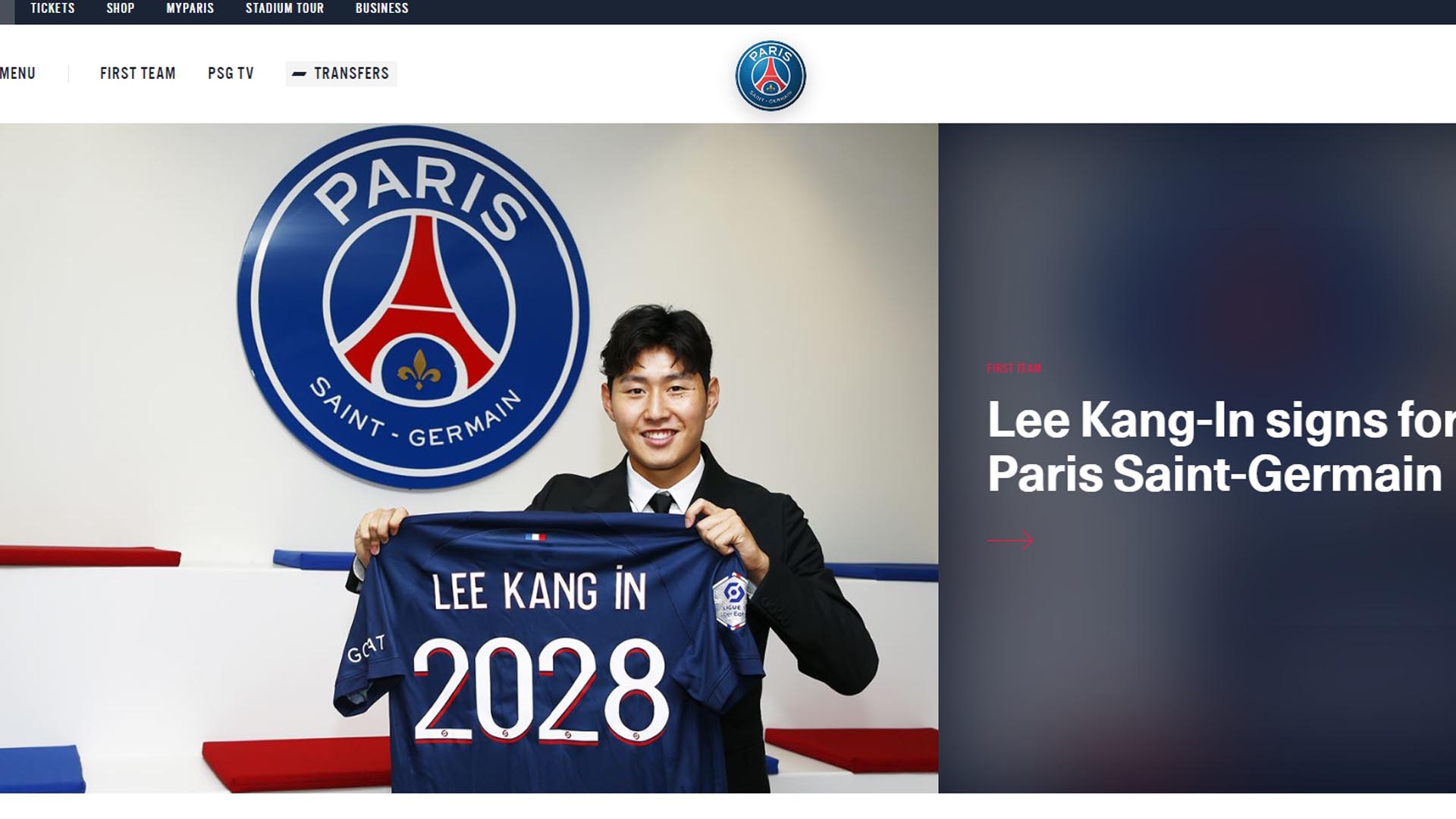Click the dash icon beside TRANSFERS

[x=299, y=74]
